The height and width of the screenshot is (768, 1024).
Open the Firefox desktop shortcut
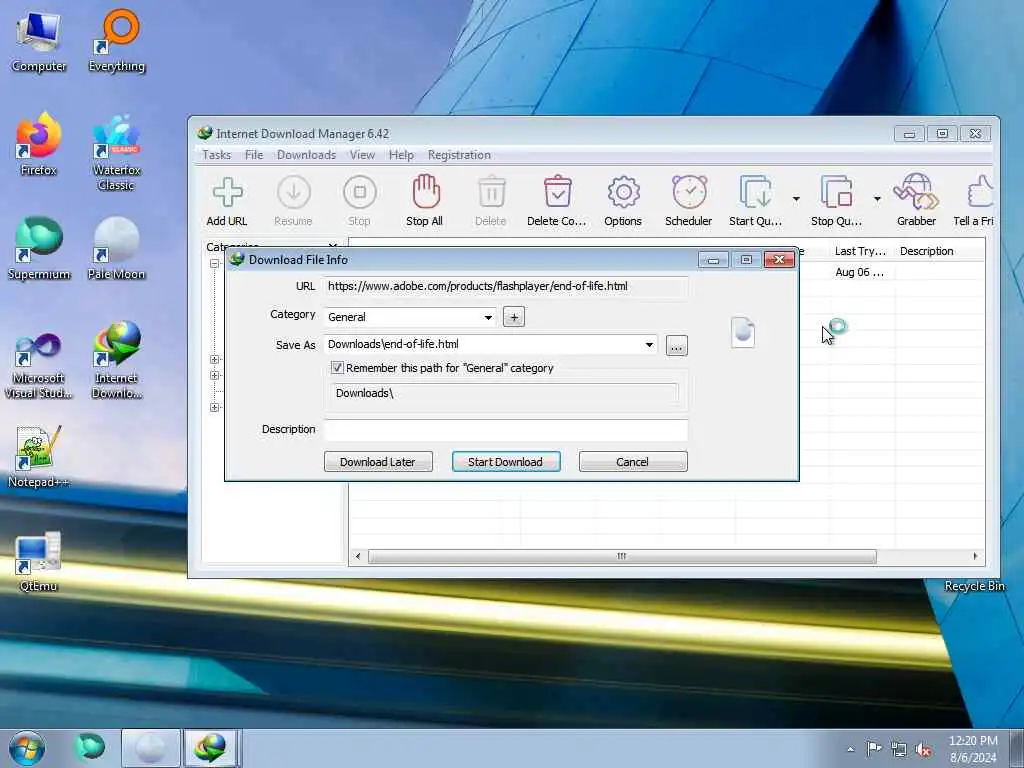pyautogui.click(x=39, y=145)
